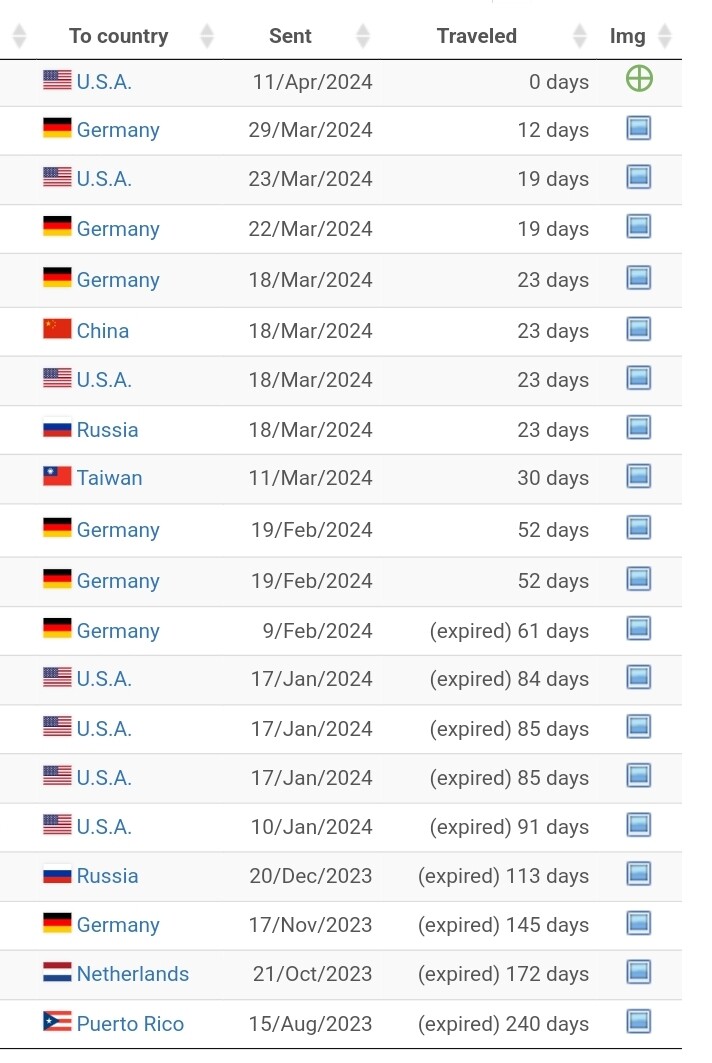Click Russia link sent 18/Mar/2024
The width and height of the screenshot is (712, 1063).
(107, 430)
